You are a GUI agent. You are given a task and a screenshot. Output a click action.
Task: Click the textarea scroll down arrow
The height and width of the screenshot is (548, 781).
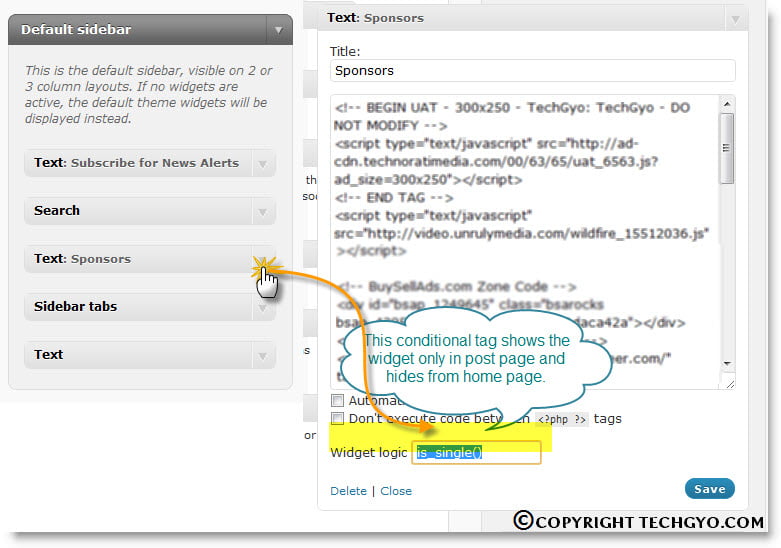pos(727,364)
